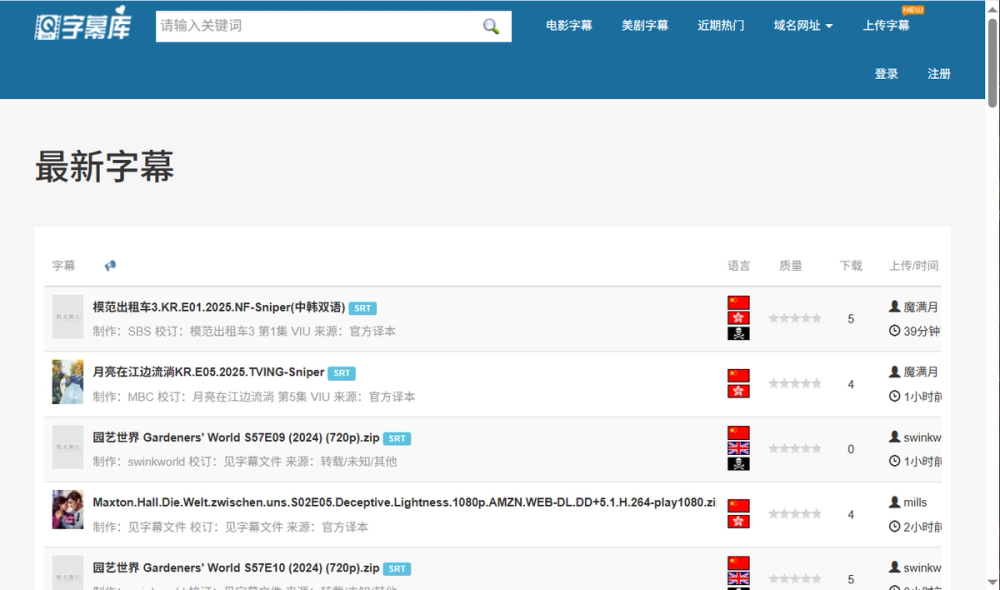1000x590 pixels.
Task: Expand the 域名网址 dropdown
Action: [x=803, y=26]
